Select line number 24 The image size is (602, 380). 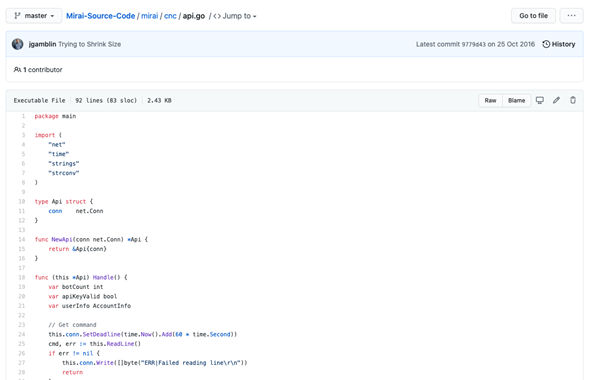22,334
